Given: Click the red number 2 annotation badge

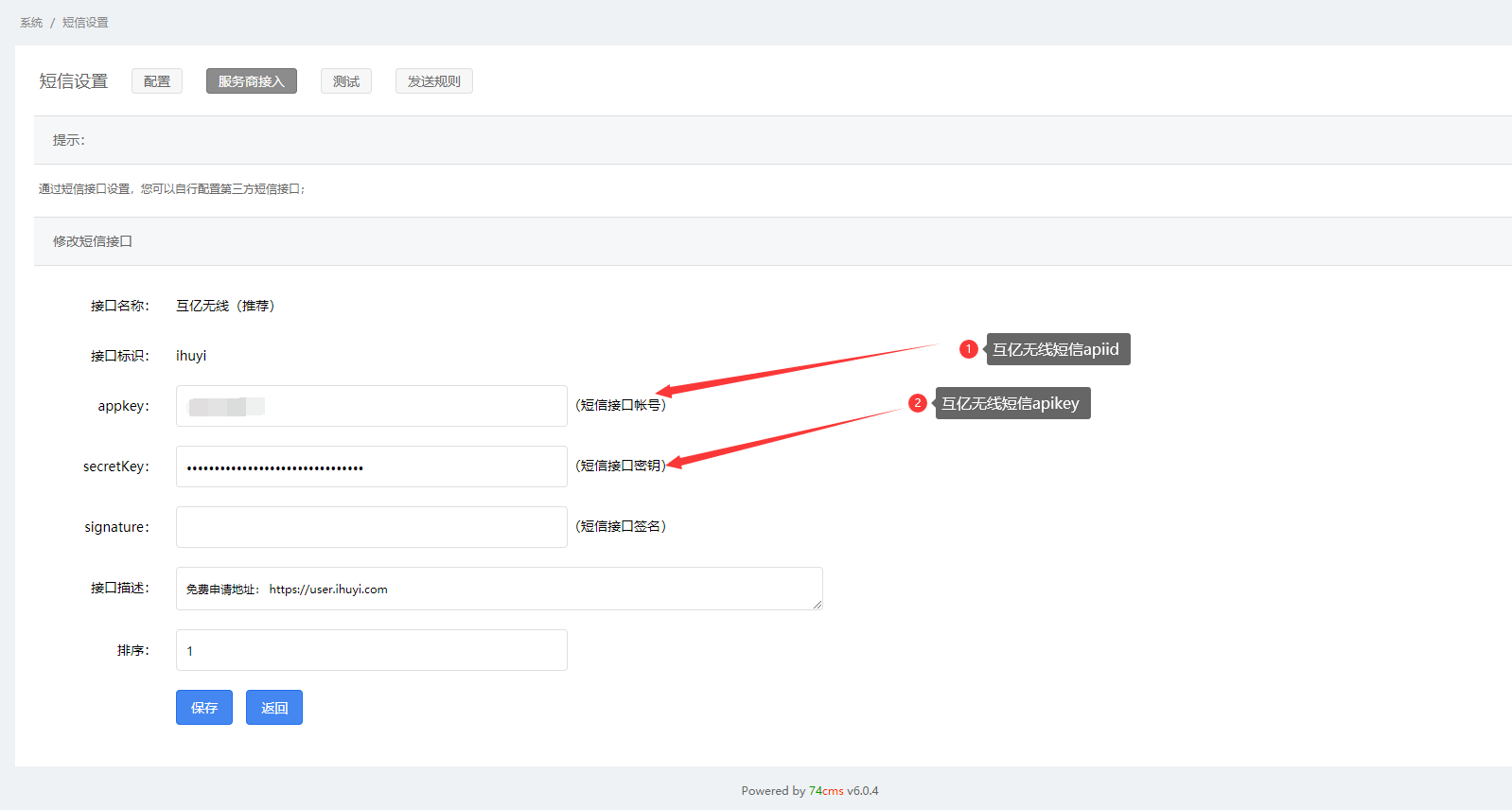Looking at the screenshot, I should click(x=917, y=403).
